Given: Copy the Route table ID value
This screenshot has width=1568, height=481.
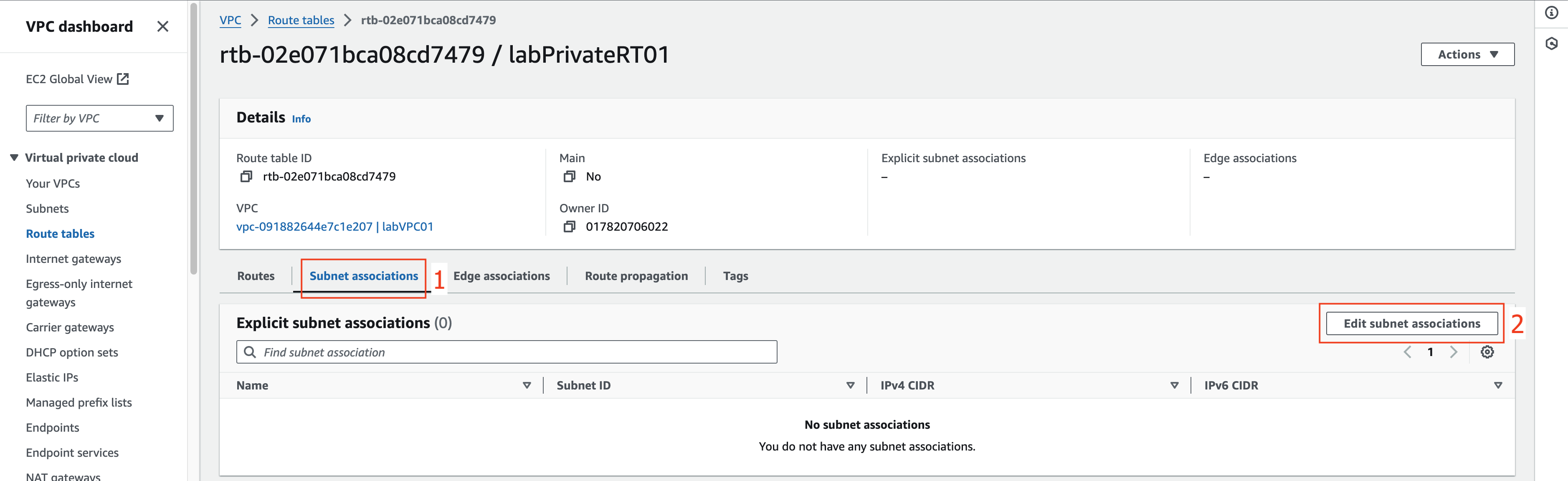Looking at the screenshot, I should (x=246, y=177).
